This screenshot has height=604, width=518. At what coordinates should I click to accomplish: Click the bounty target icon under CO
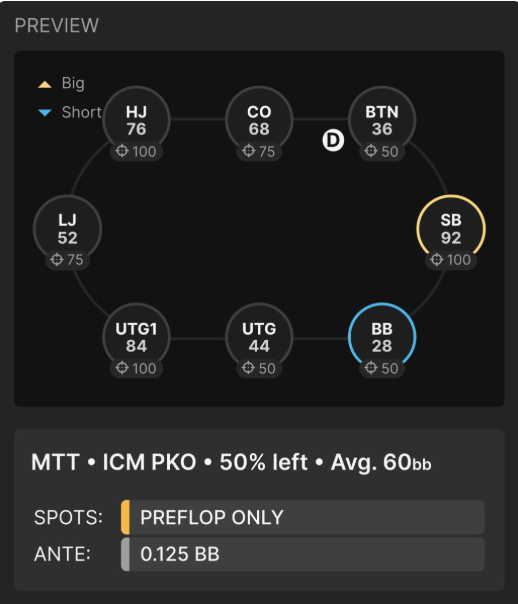(x=248, y=151)
